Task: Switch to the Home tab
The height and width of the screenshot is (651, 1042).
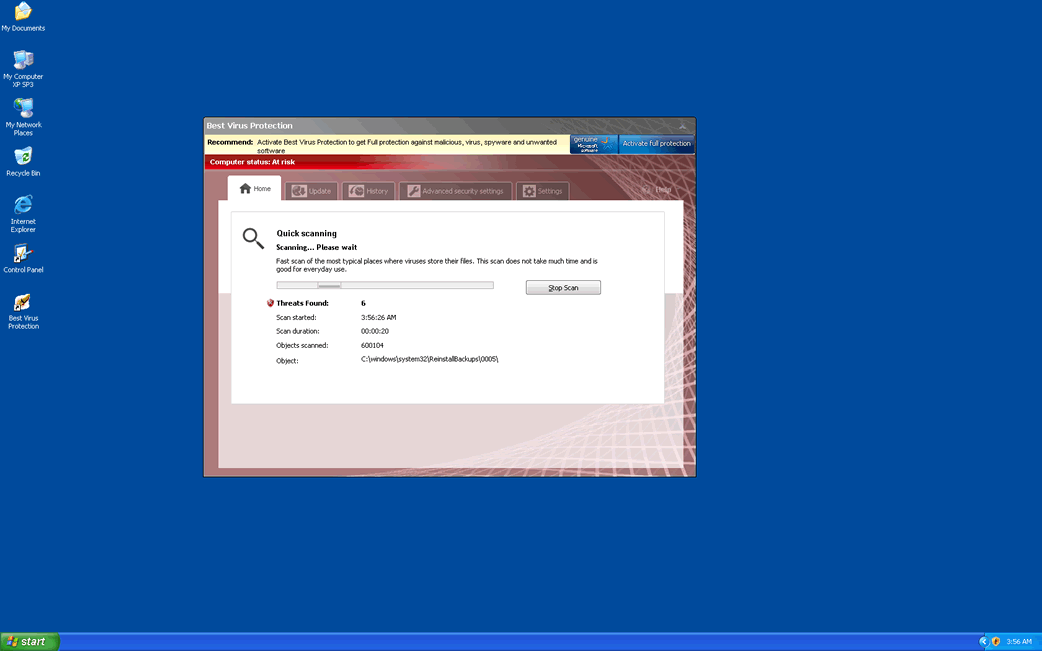Action: 255,189
